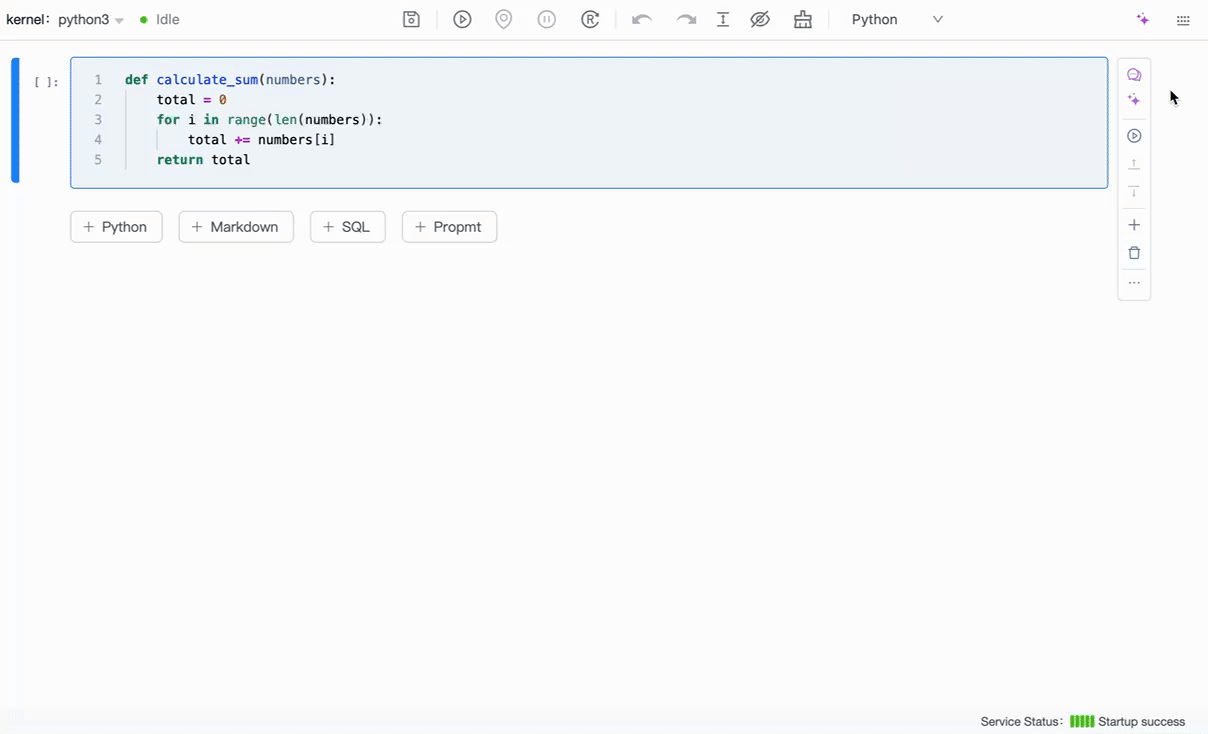Screen dimensions: 1208x734
Task: Click the green service status bars indicator
Action: (1082, 722)
